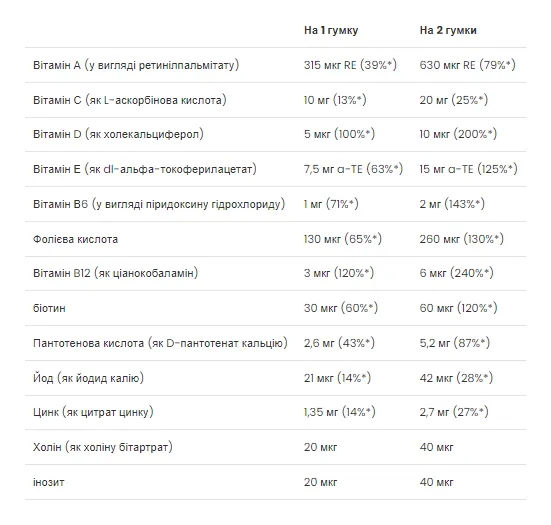Click the Вітамін C L-аскорбінова кислота label

pos(130,100)
